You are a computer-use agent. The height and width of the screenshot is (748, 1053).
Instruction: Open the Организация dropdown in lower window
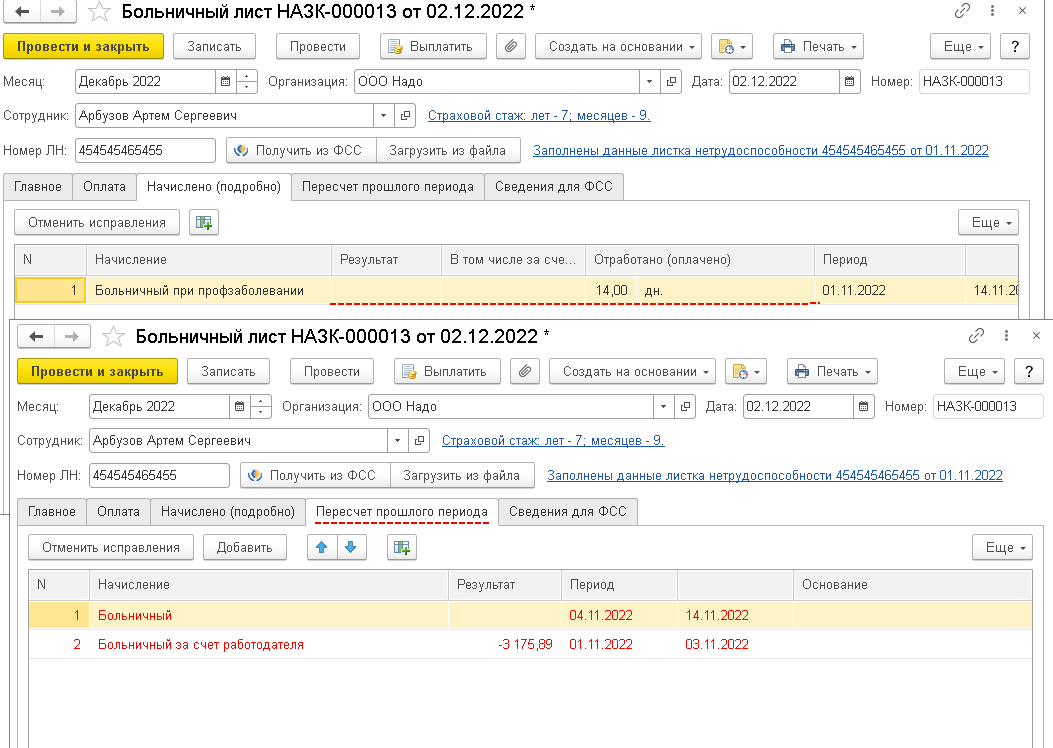tap(662, 407)
